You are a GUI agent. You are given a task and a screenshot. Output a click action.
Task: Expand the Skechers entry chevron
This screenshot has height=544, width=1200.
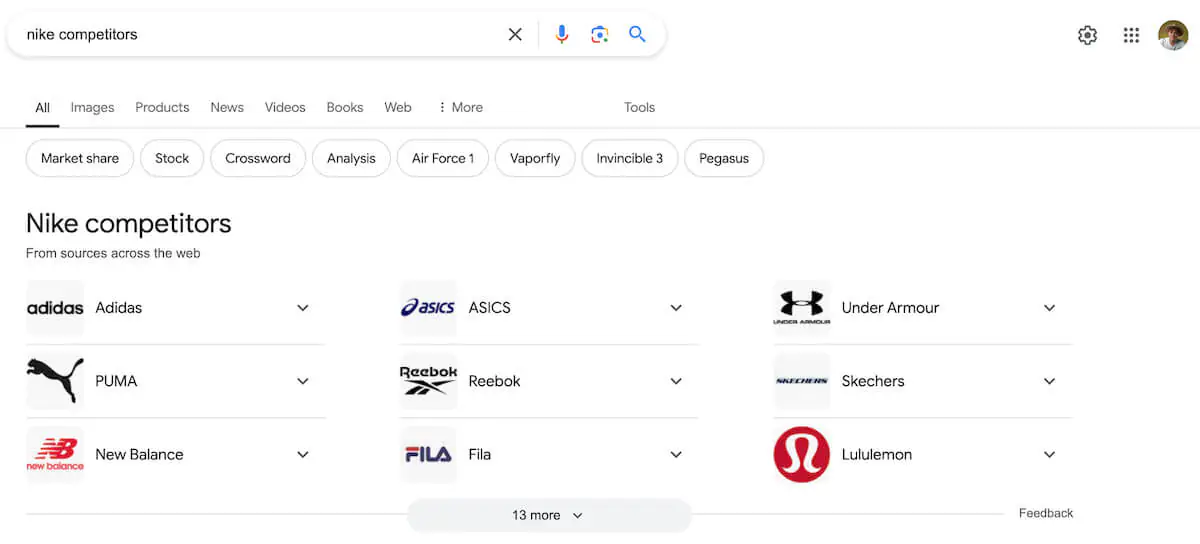coord(1049,381)
